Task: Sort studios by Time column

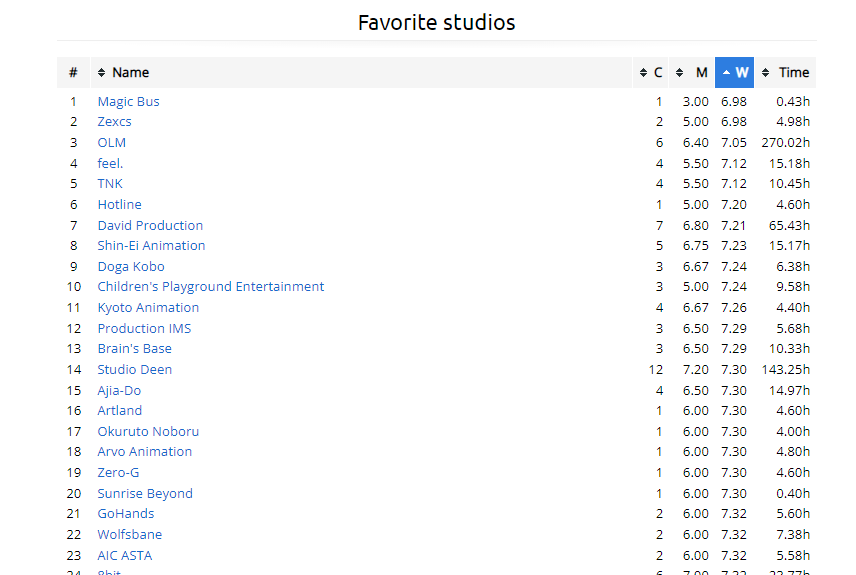Action: click(786, 73)
